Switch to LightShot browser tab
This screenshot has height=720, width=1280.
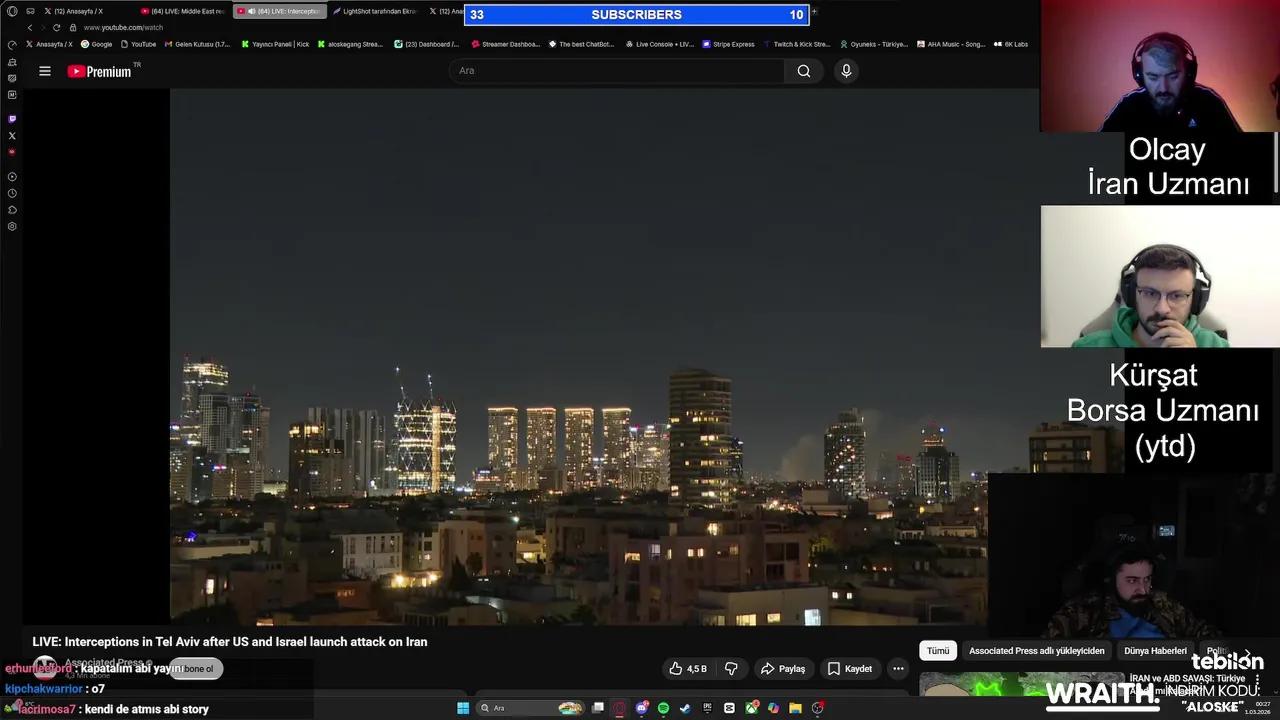tap(374, 11)
